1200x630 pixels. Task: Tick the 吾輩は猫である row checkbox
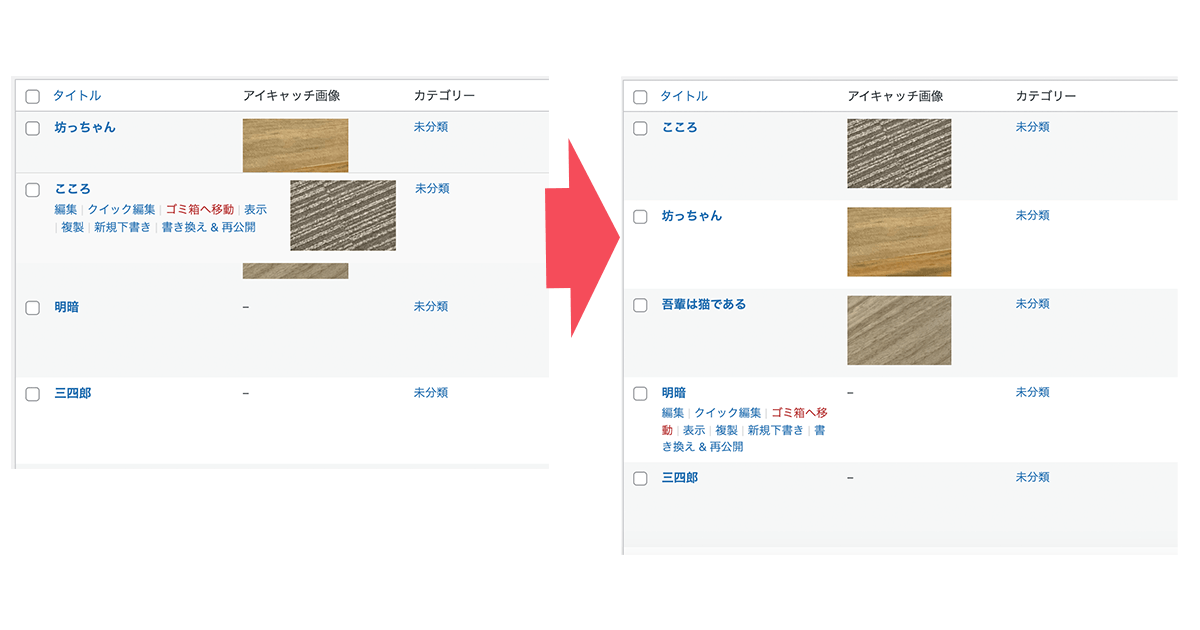pyautogui.click(x=640, y=305)
